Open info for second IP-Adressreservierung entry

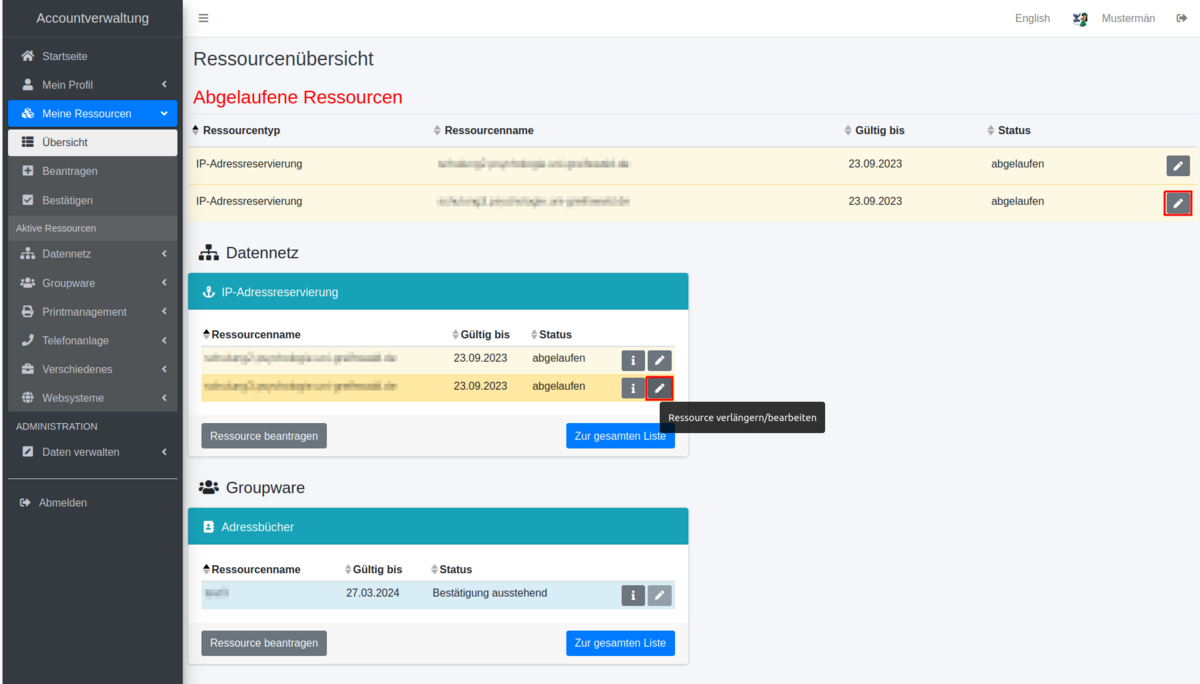point(633,388)
